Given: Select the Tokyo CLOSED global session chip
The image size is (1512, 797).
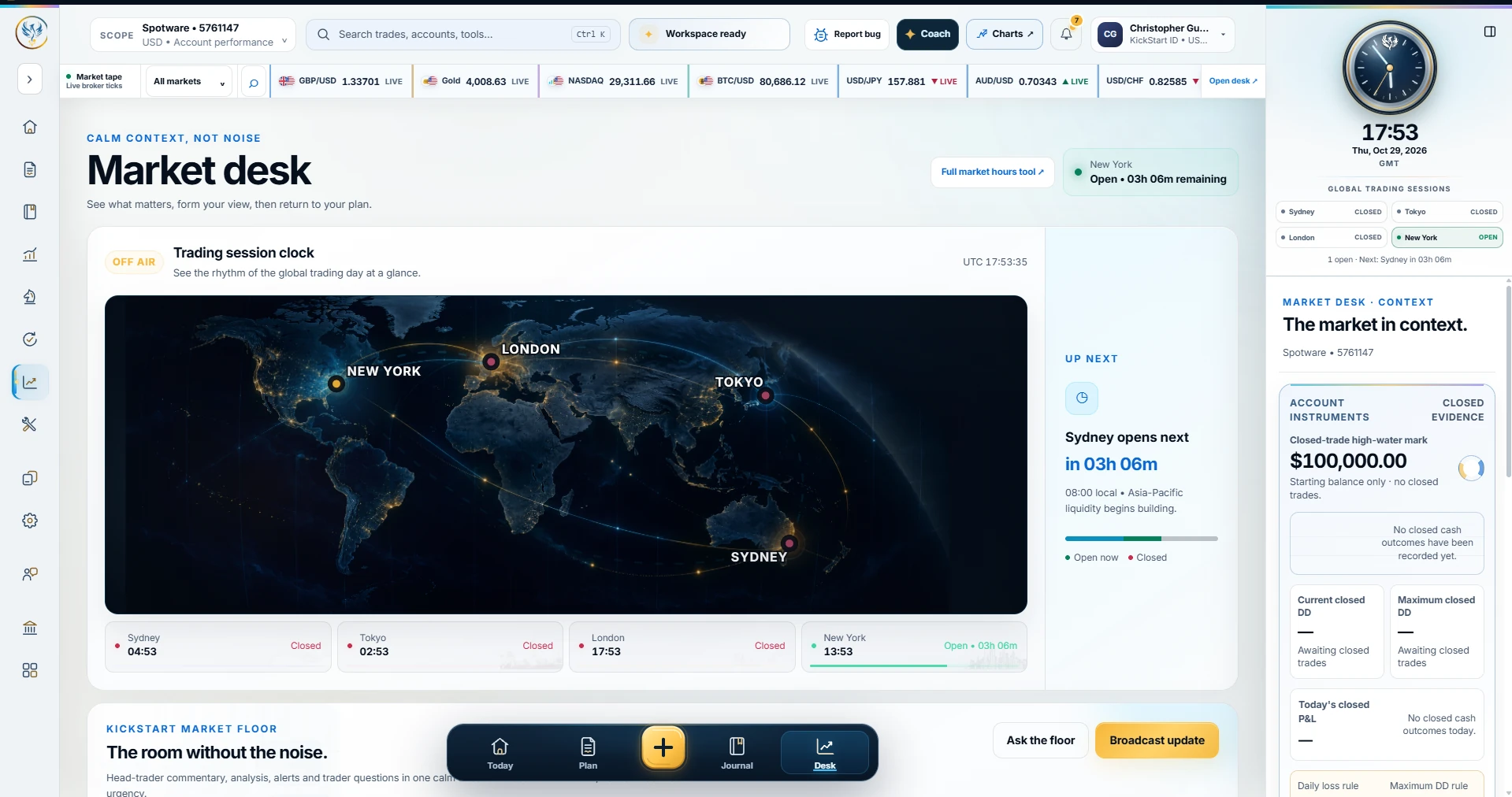Looking at the screenshot, I should pyautogui.click(x=1447, y=212).
